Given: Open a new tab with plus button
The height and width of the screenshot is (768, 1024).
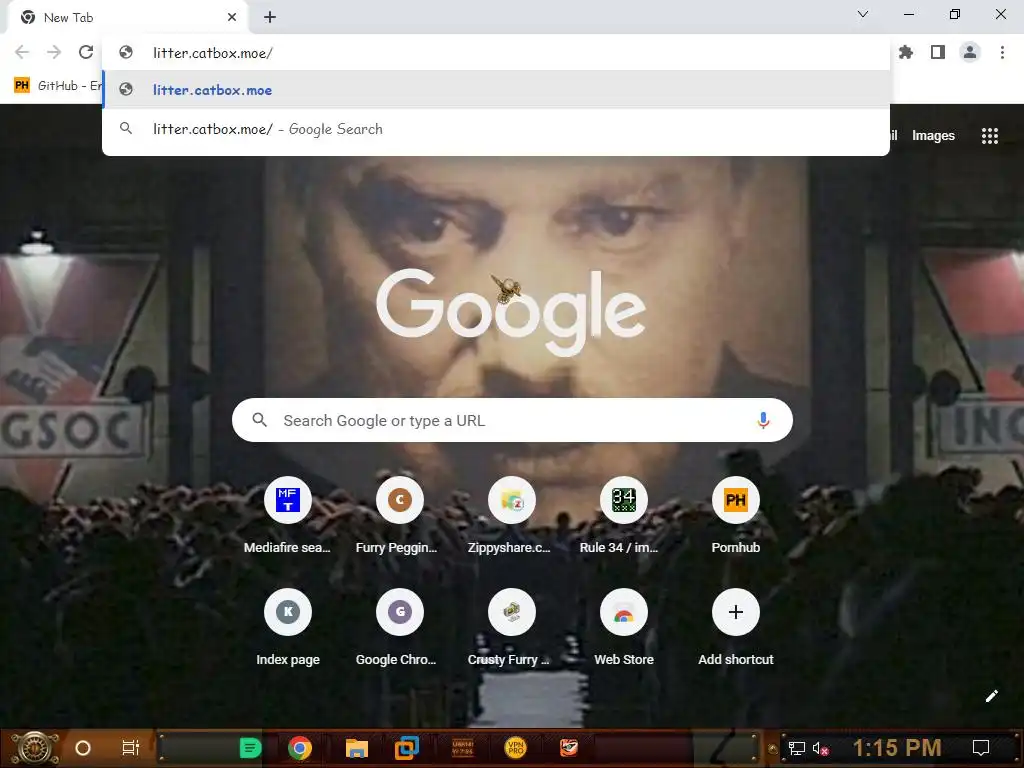Looking at the screenshot, I should pyautogui.click(x=270, y=18).
